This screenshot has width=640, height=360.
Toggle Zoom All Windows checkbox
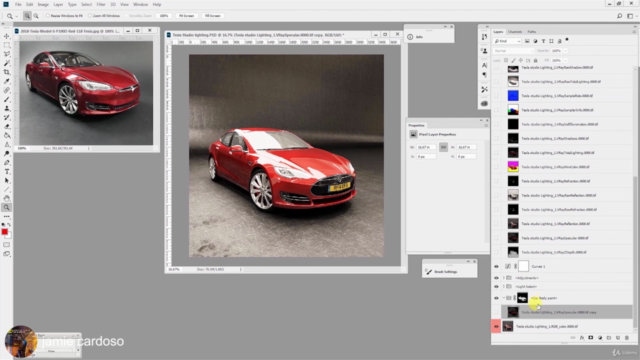pos(90,16)
